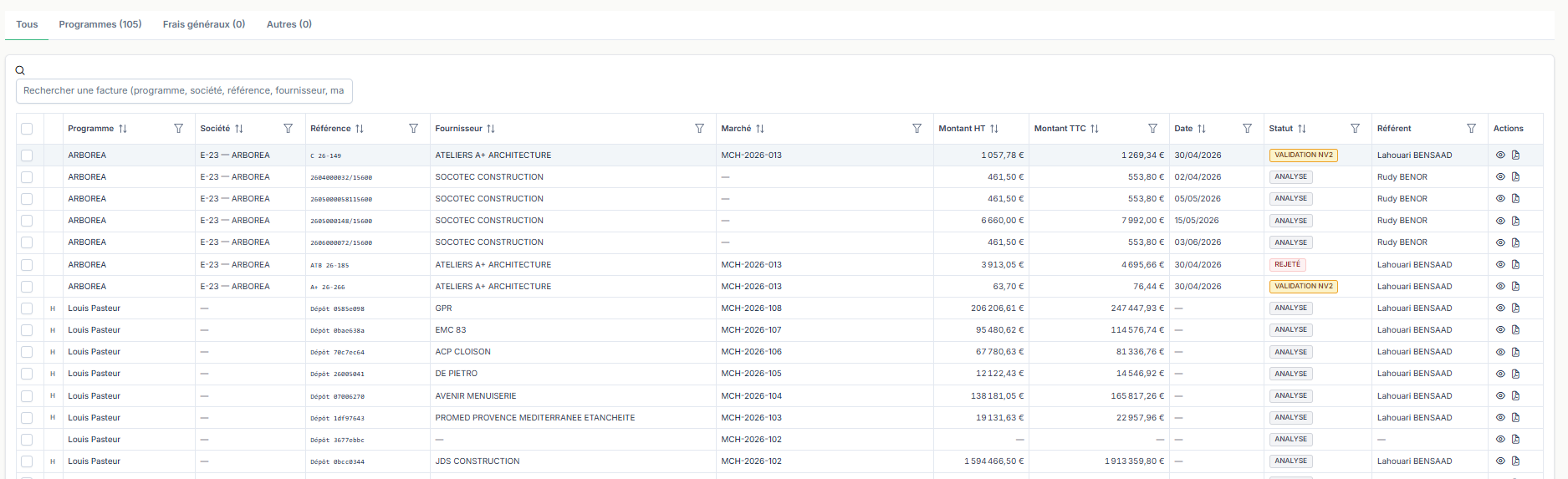Switch to the Programmes (105) tab
The image size is (1568, 479).
pos(100,24)
